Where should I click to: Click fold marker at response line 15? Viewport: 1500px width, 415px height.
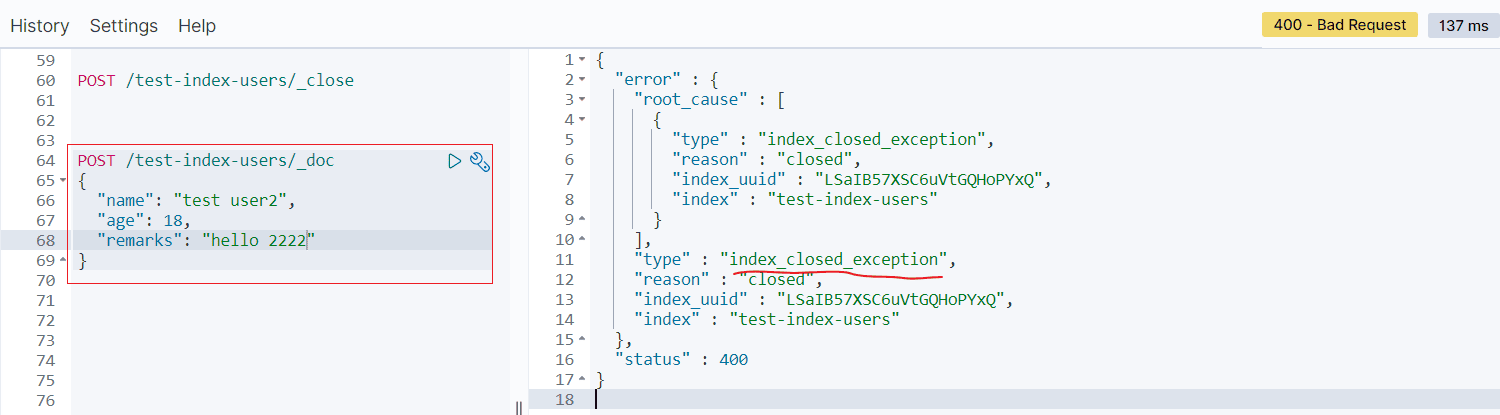(583, 340)
